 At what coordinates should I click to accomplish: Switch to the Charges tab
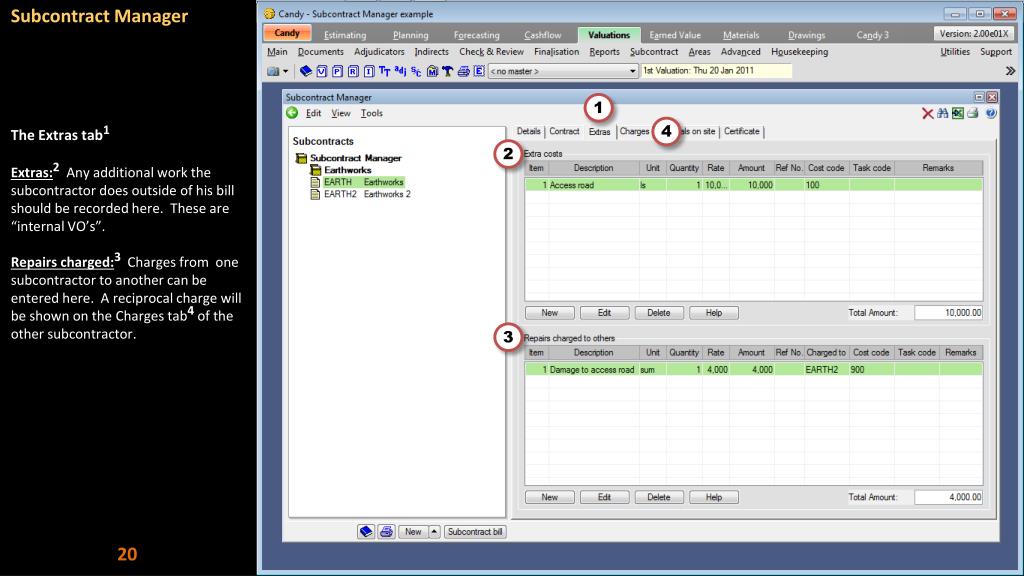point(634,131)
